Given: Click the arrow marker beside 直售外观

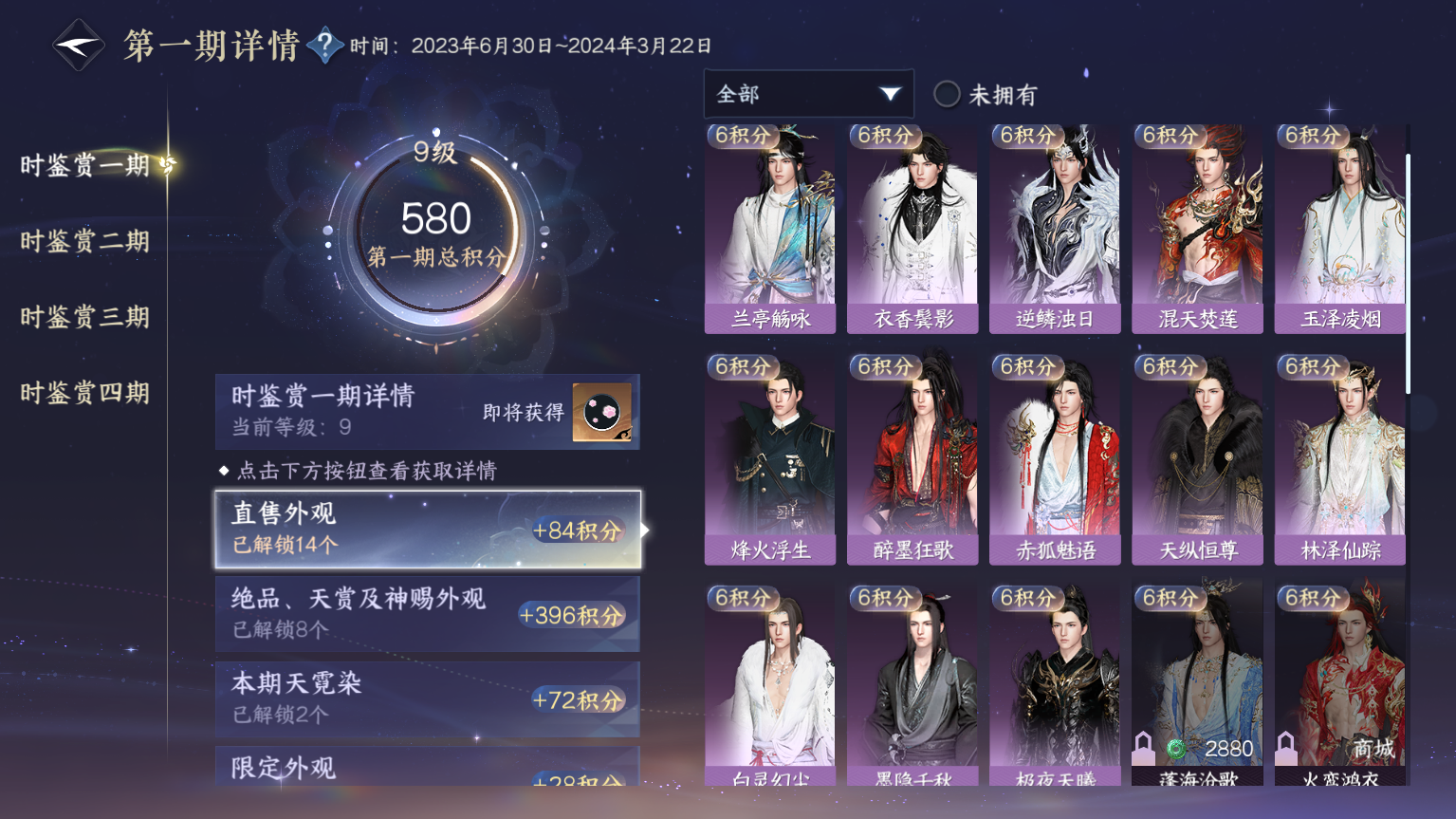Looking at the screenshot, I should pyautogui.click(x=645, y=530).
